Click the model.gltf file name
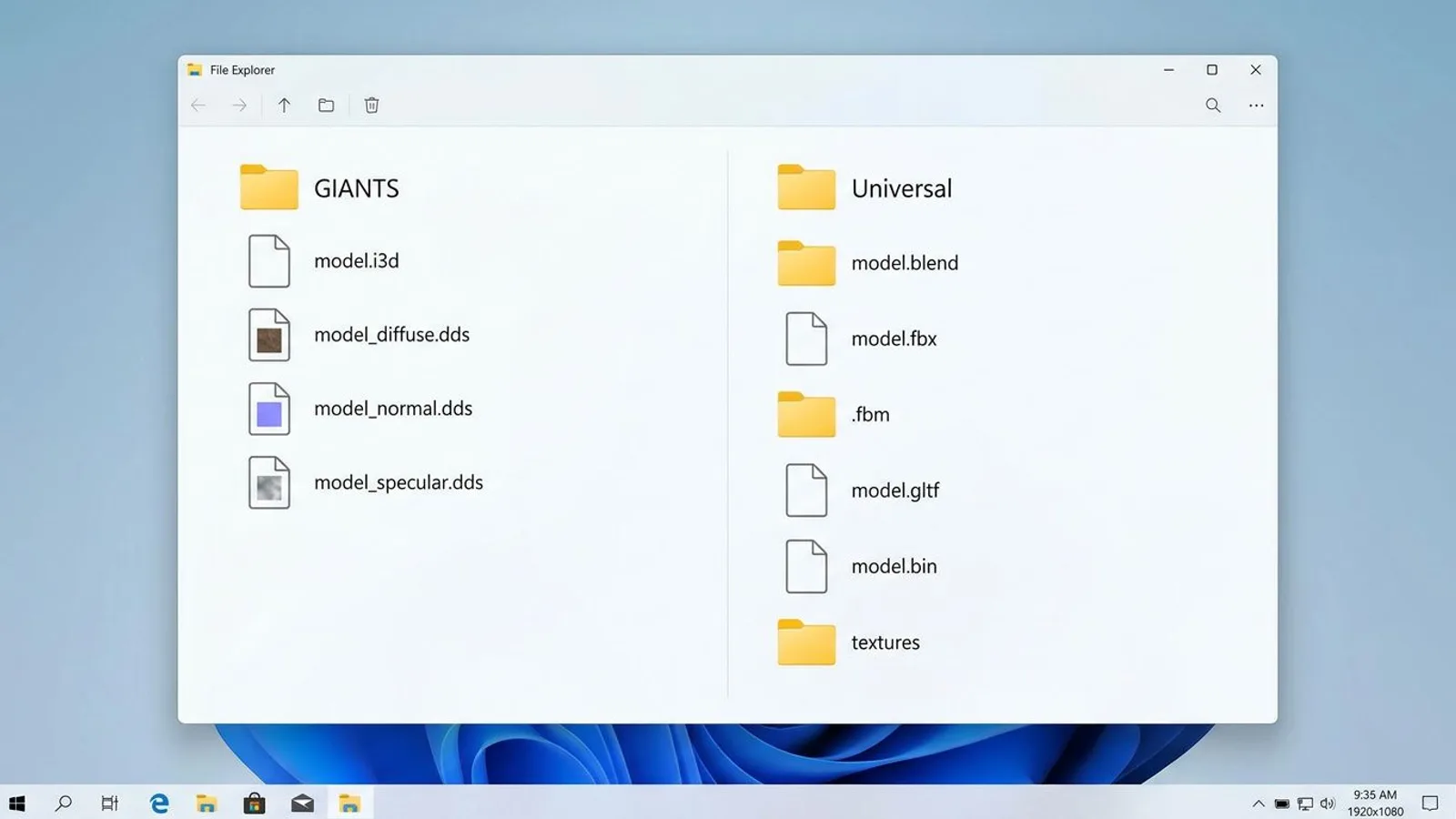Viewport: 1456px width, 819px height. click(895, 490)
